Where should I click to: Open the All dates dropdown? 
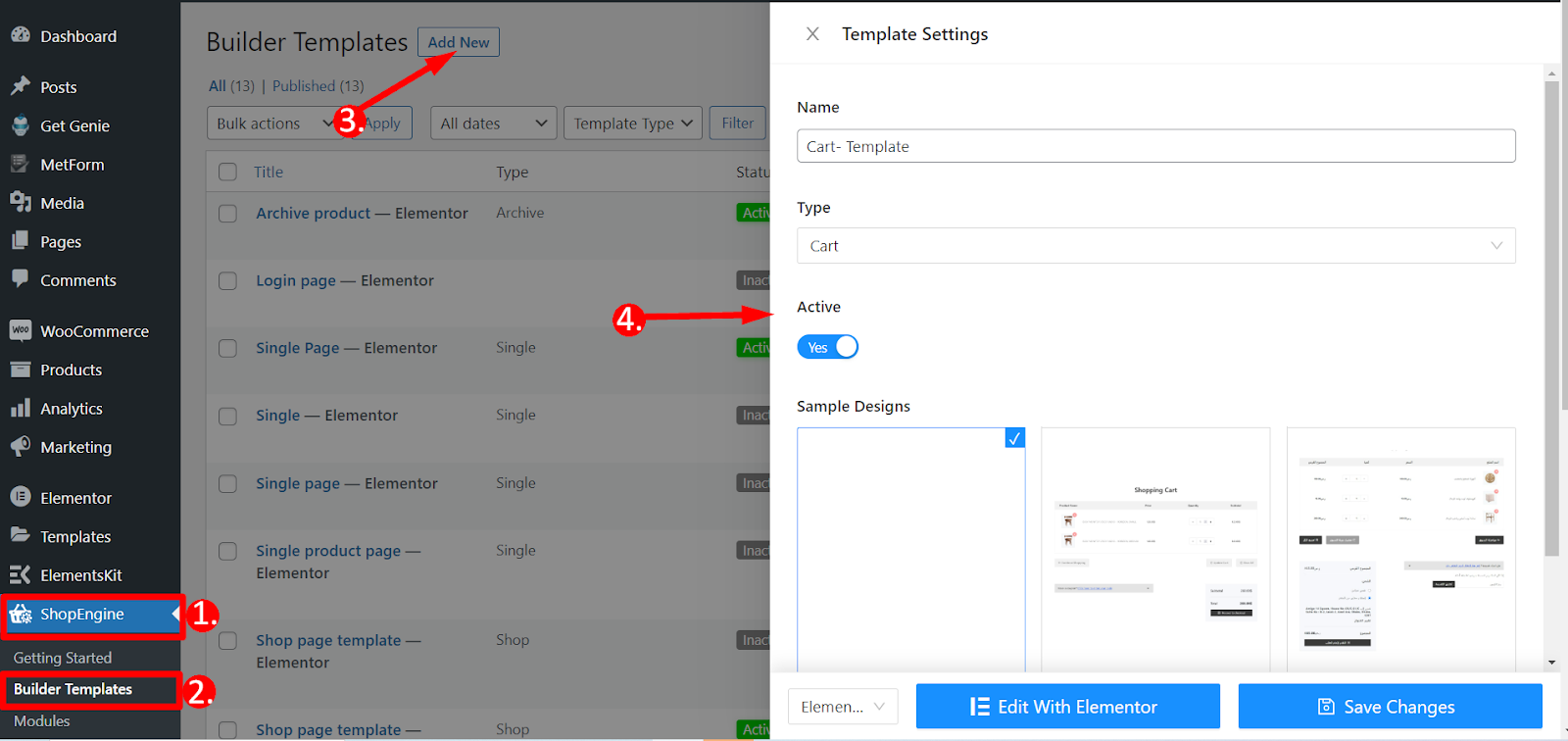[494, 123]
